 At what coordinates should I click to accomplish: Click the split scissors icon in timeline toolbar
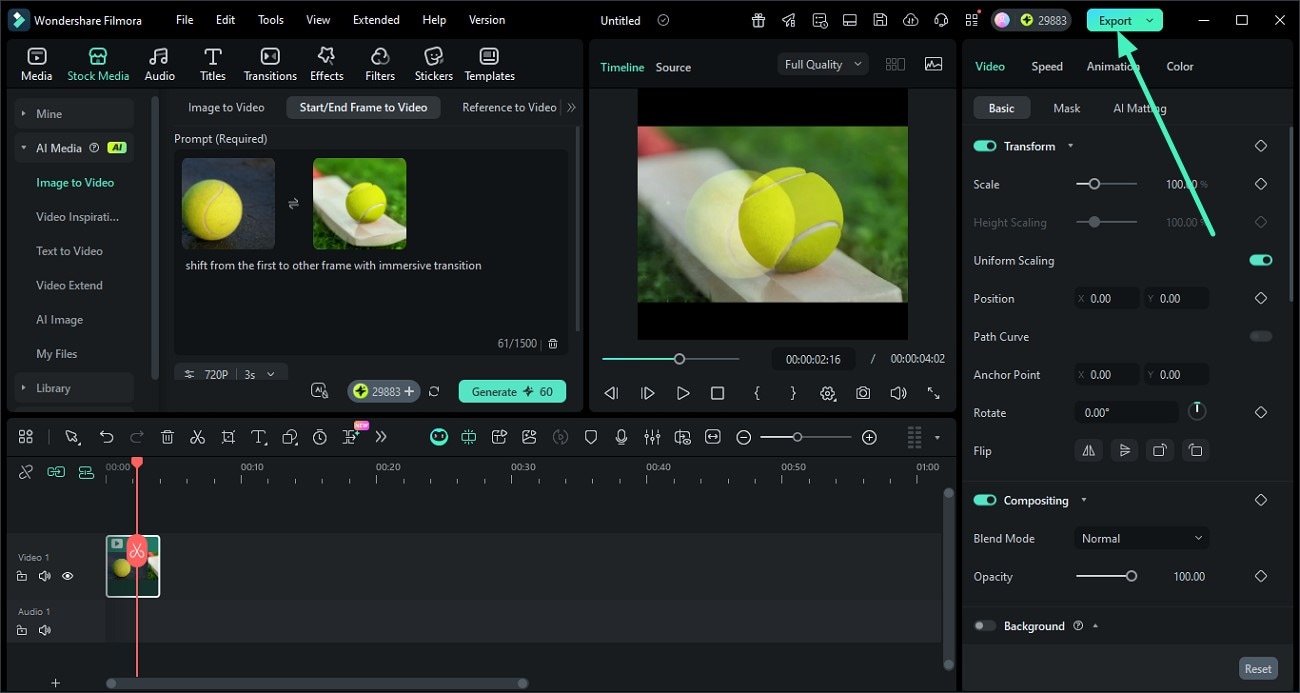197,437
